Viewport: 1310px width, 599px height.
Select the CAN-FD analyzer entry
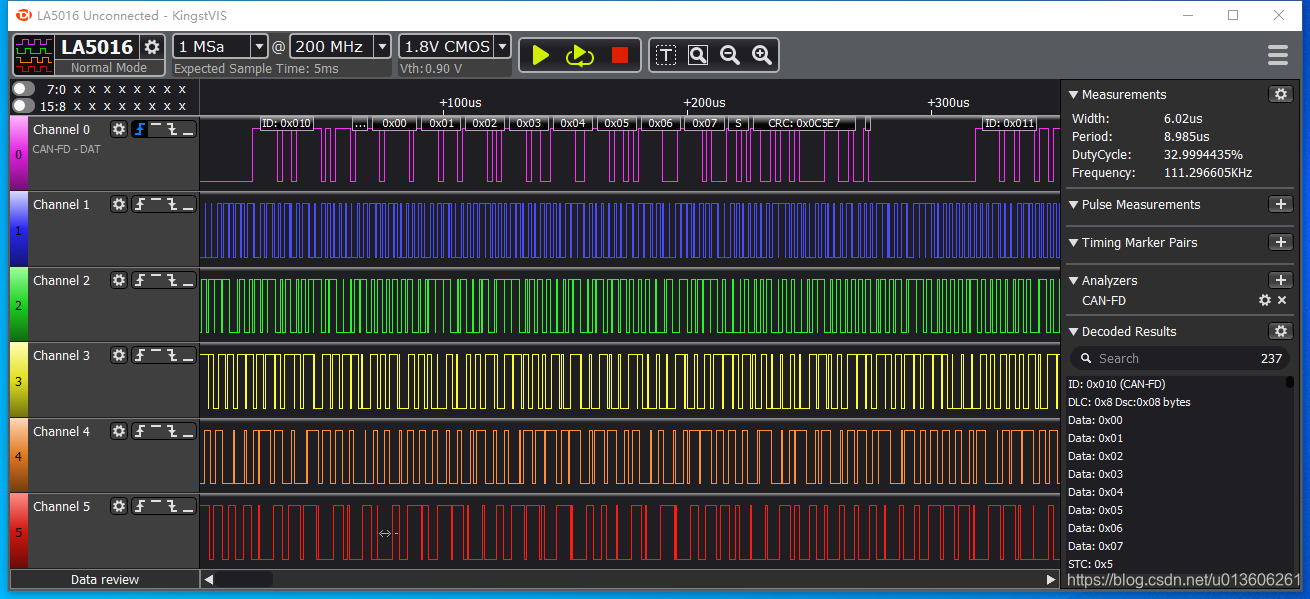point(1104,300)
